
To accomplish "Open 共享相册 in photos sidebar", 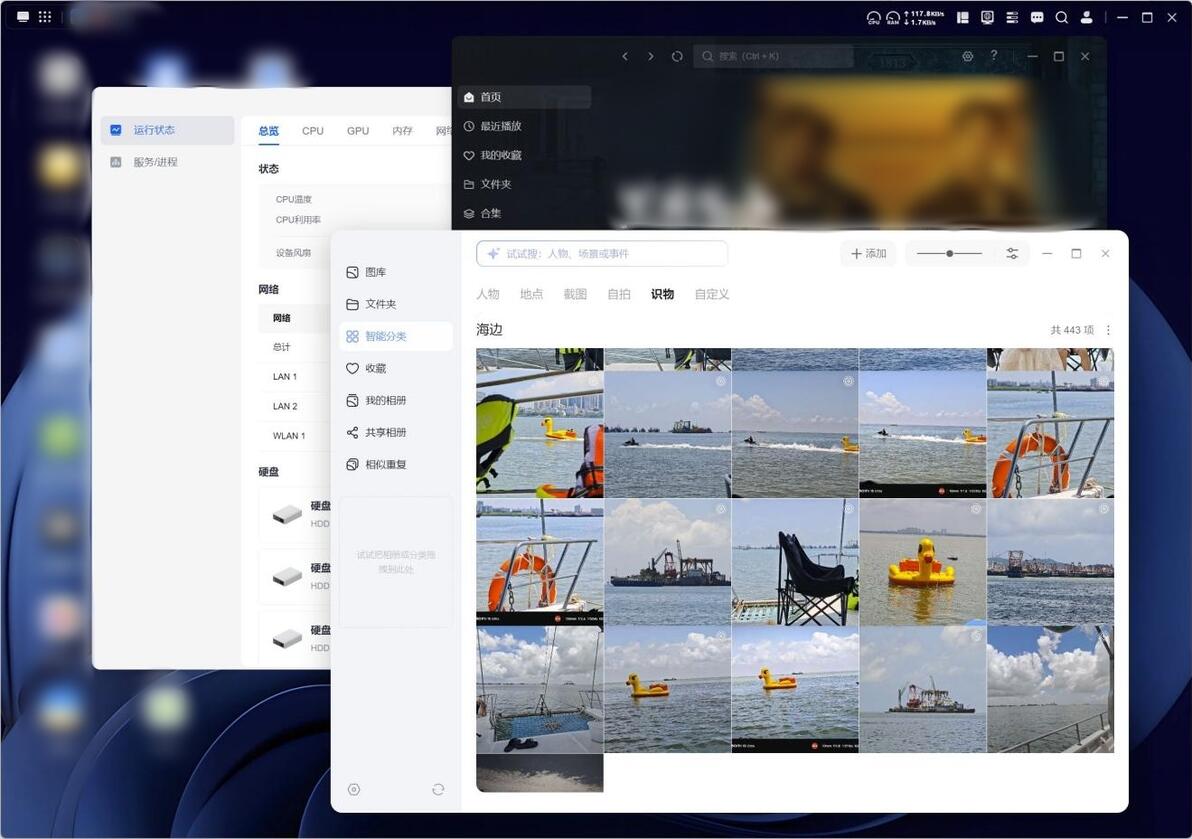I will pos(395,432).
